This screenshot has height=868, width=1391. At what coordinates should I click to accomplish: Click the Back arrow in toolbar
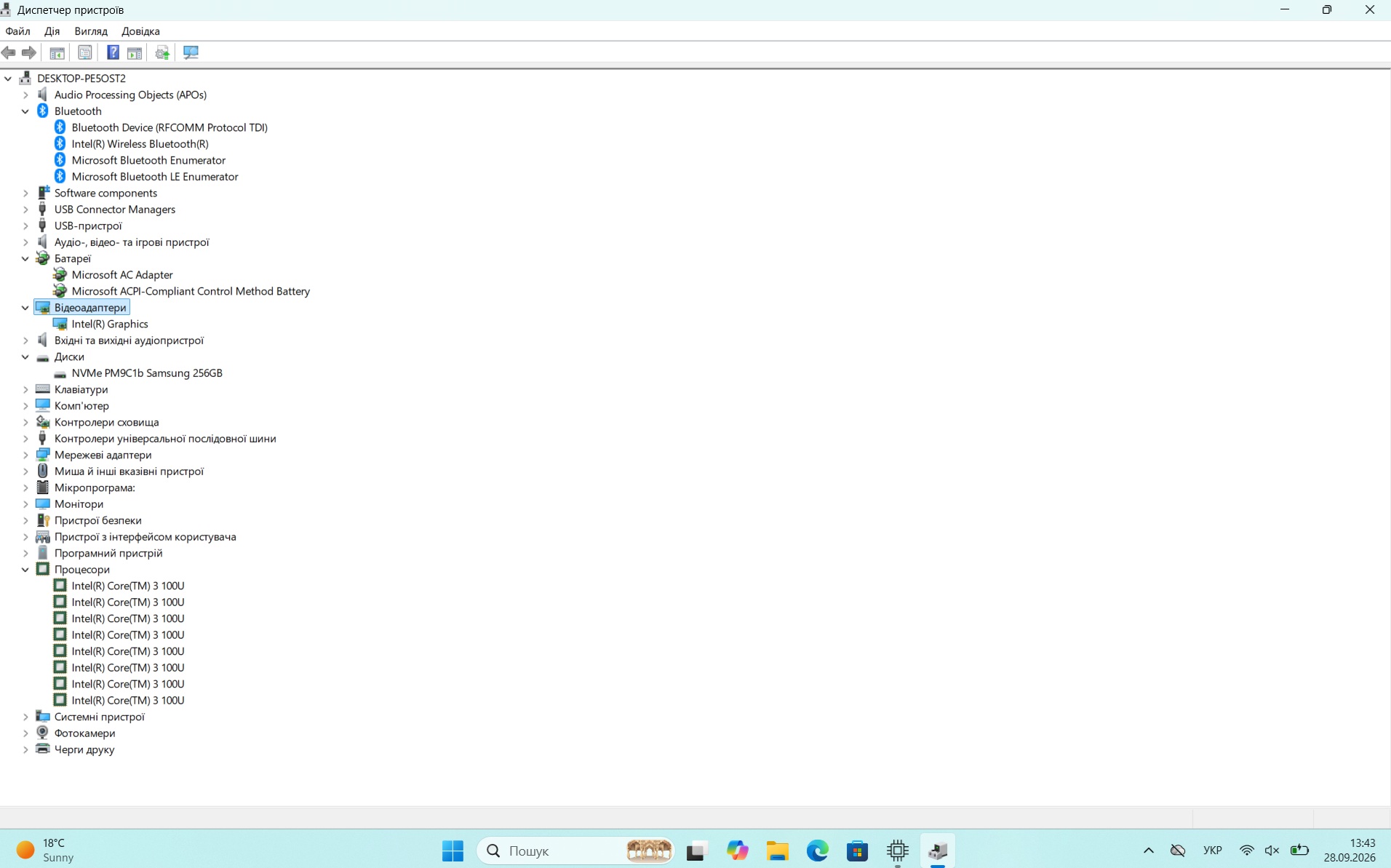click(9, 52)
